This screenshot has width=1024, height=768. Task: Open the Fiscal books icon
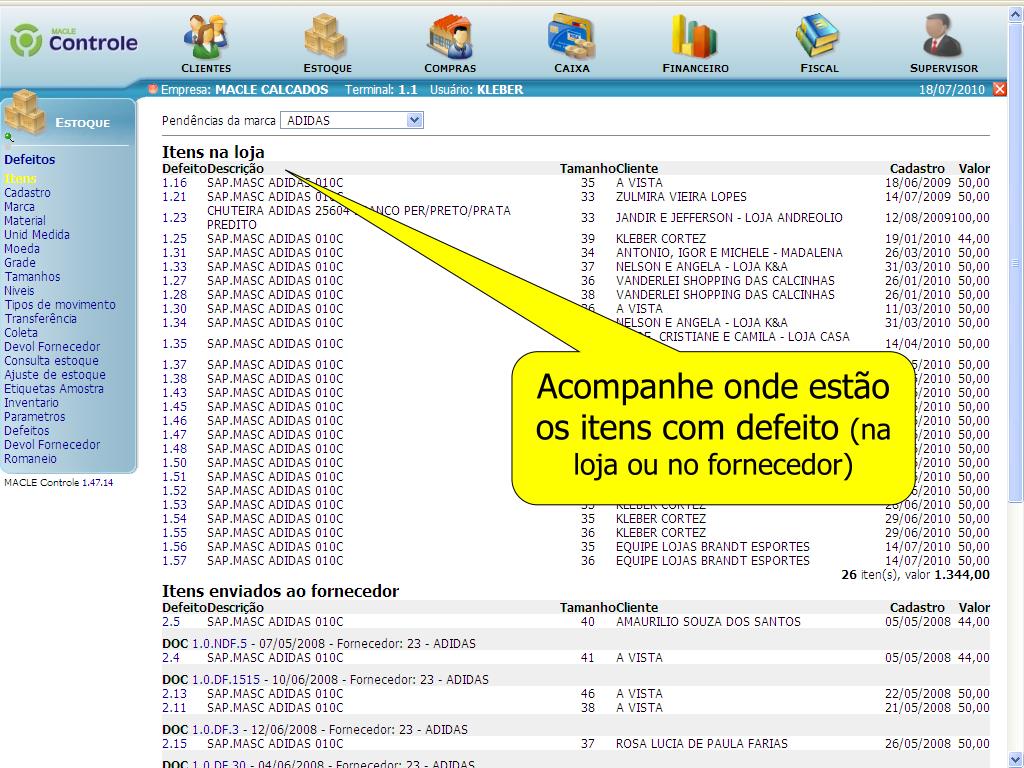[x=818, y=37]
